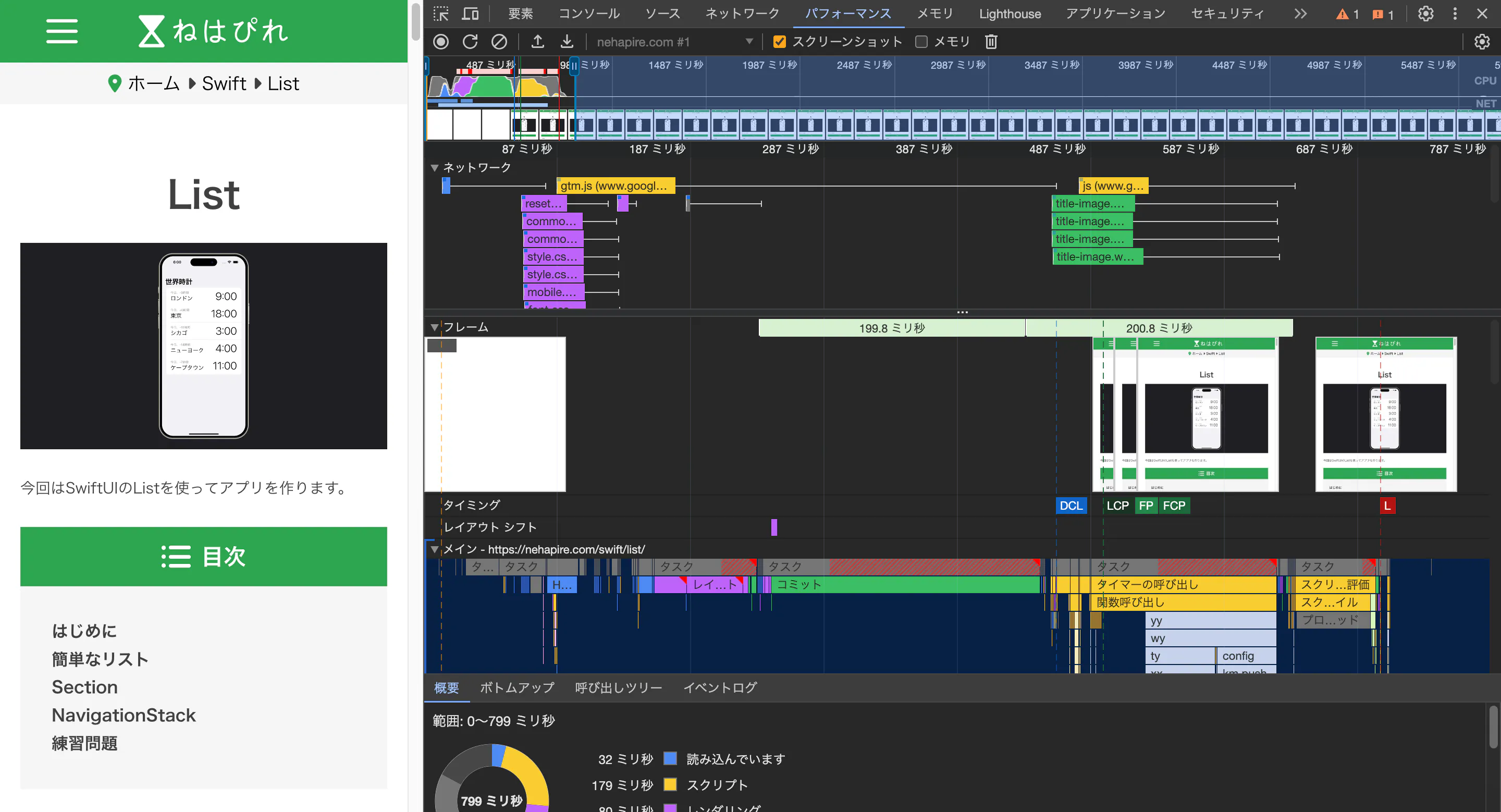
Task: Open the メモリ panel tab
Action: [935, 14]
